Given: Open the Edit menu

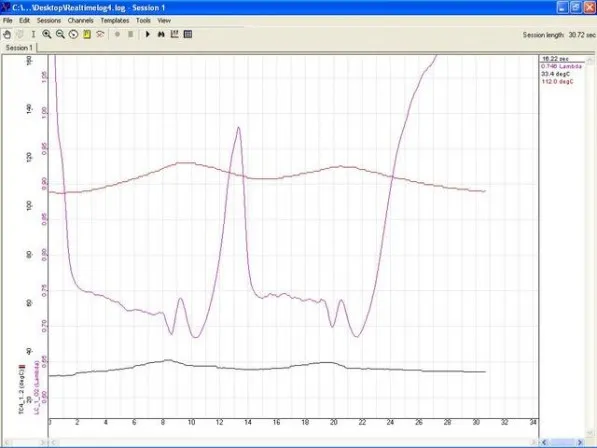Looking at the screenshot, I should coord(24,21).
